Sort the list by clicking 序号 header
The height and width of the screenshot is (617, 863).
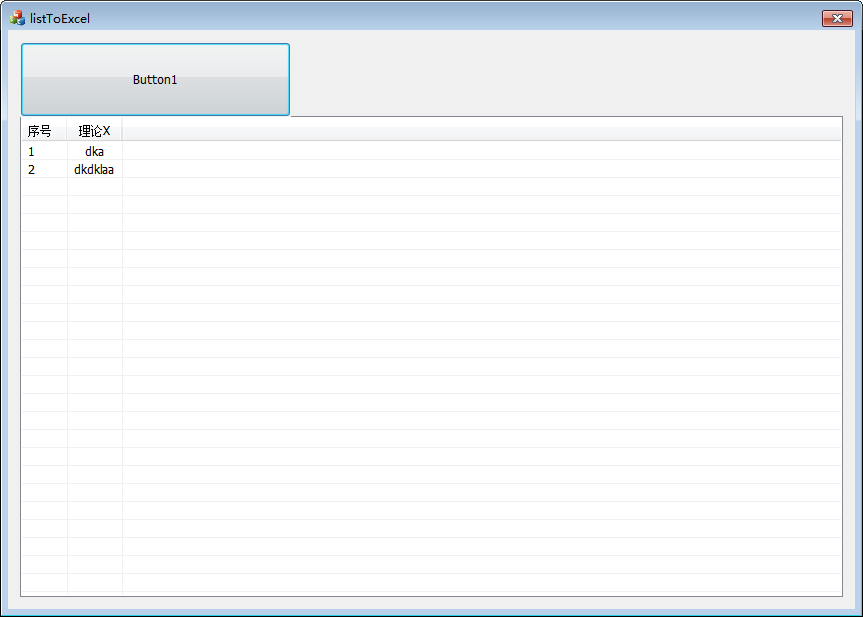[44, 130]
